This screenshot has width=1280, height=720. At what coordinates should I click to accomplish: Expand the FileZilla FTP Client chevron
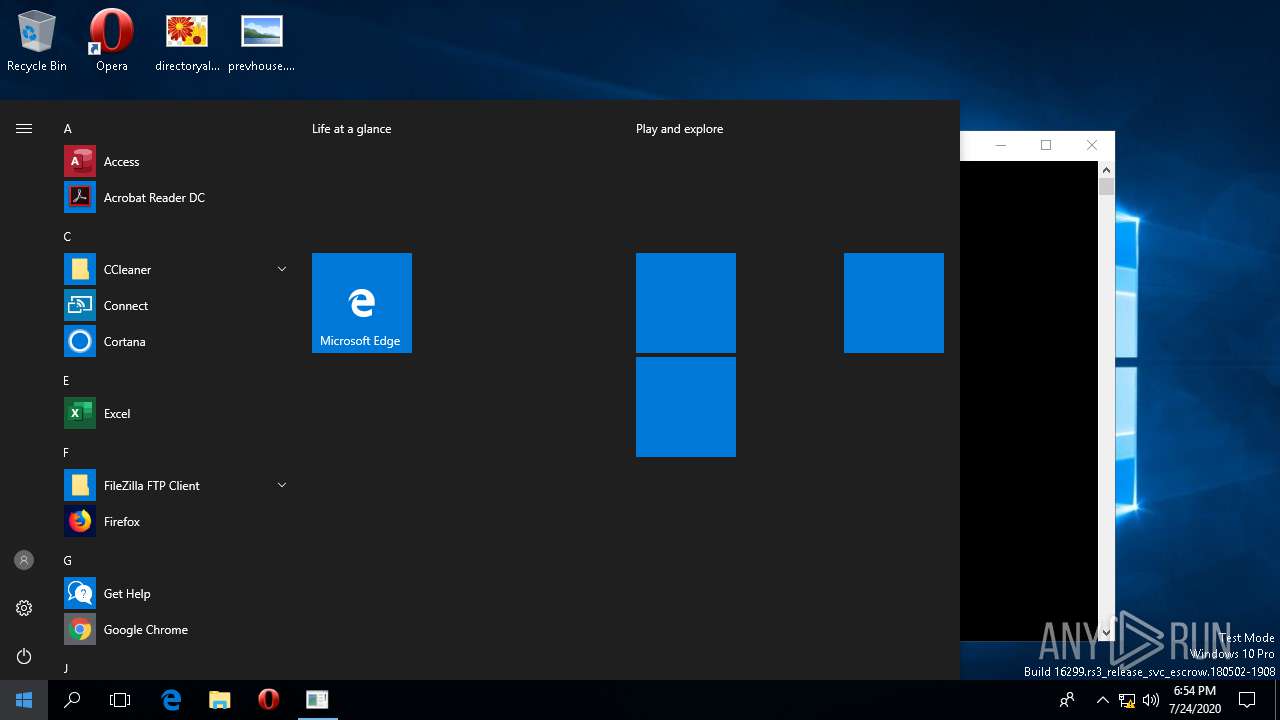[x=282, y=486]
